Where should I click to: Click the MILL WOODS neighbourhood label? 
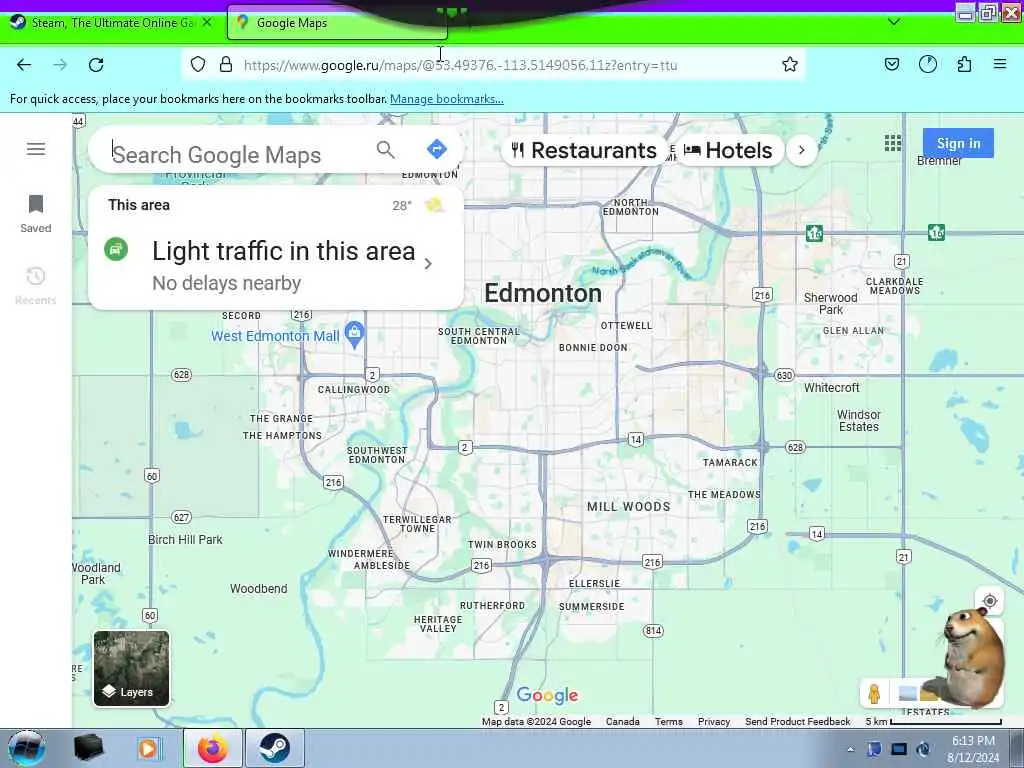pyautogui.click(x=628, y=507)
